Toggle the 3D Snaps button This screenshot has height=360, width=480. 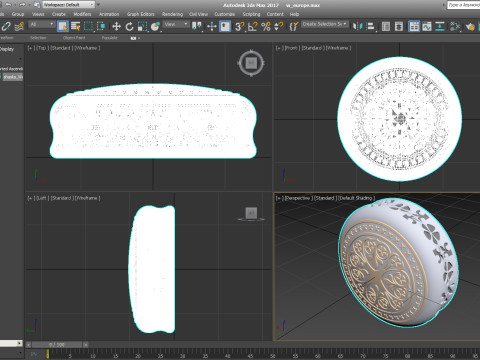[239, 26]
